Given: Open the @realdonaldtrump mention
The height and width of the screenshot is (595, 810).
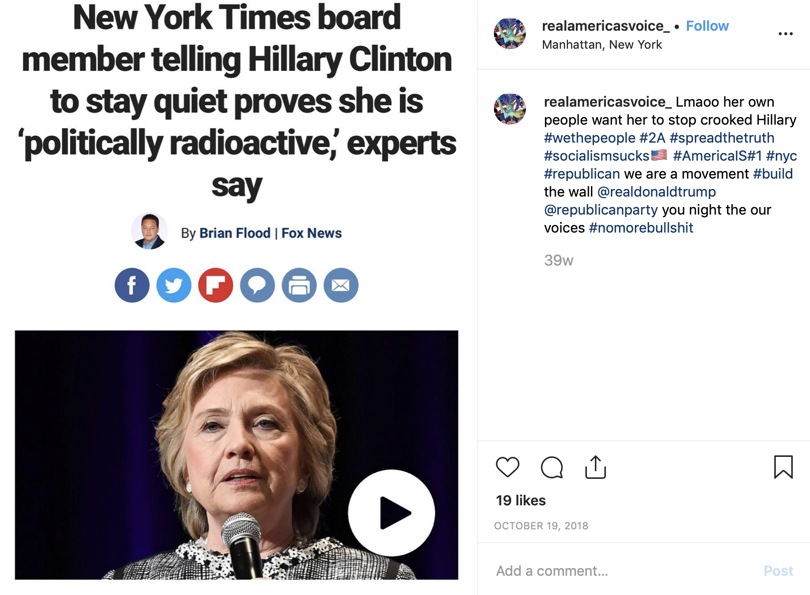Looking at the screenshot, I should pyautogui.click(x=657, y=192).
